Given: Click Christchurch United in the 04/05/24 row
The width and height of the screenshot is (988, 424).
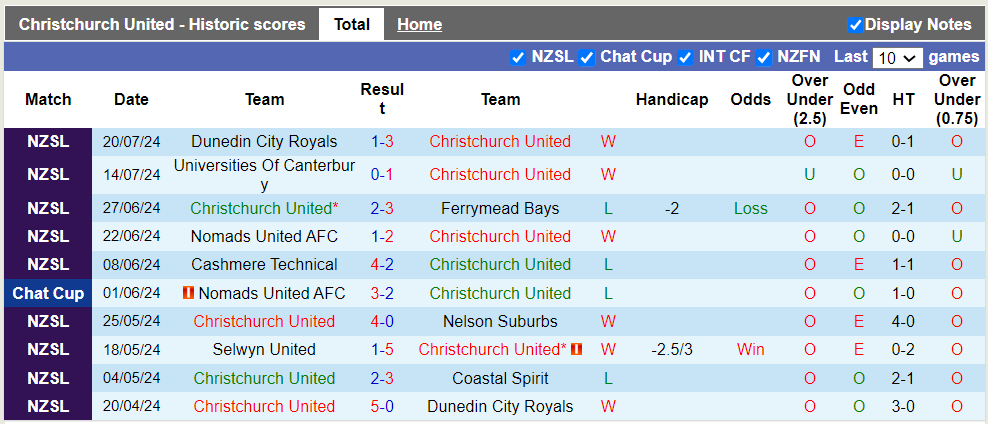Looking at the screenshot, I should pyautogui.click(x=264, y=378).
